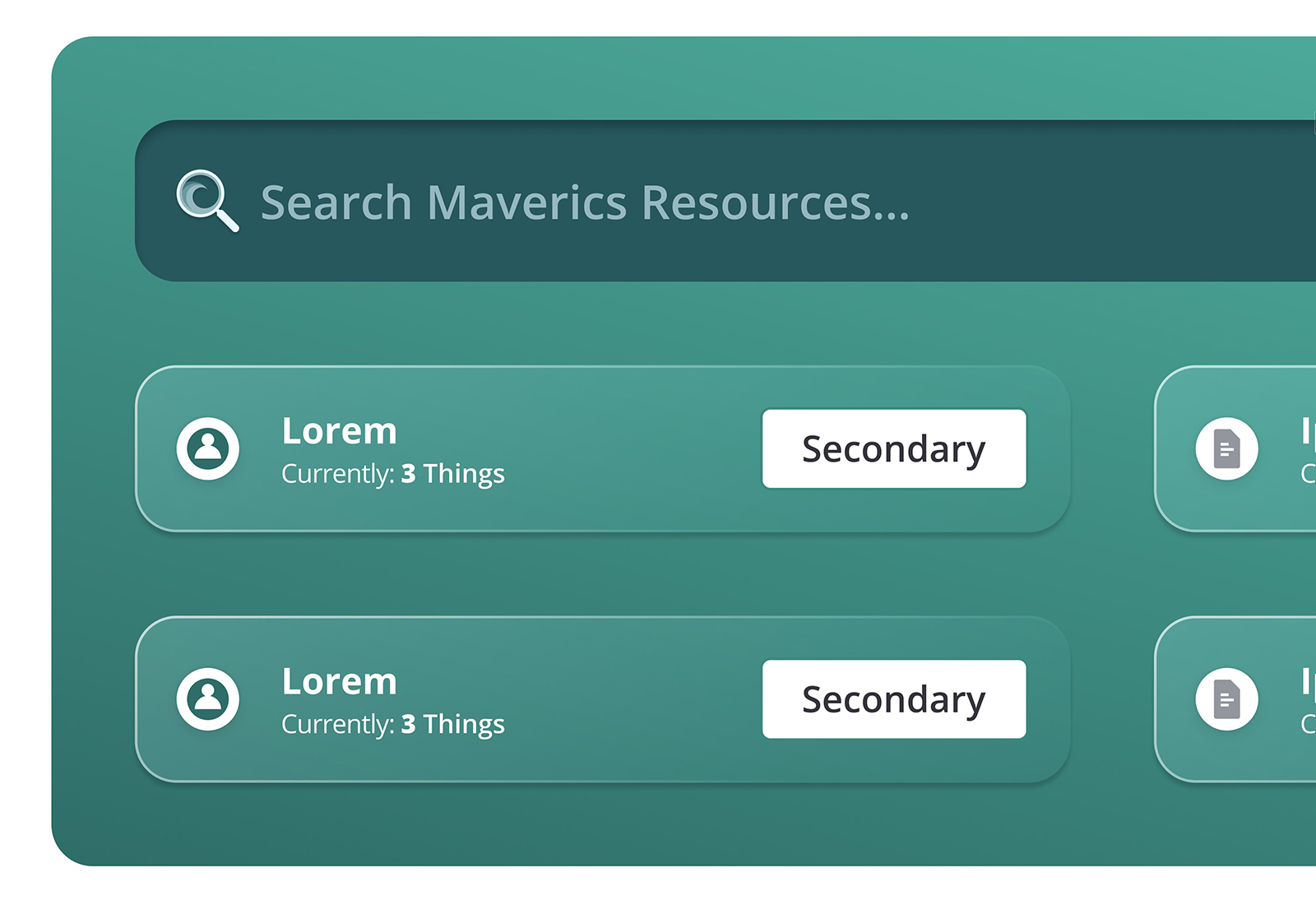Open the Lorem title in the second card
The width and height of the screenshot is (1316, 905).
tap(339, 681)
